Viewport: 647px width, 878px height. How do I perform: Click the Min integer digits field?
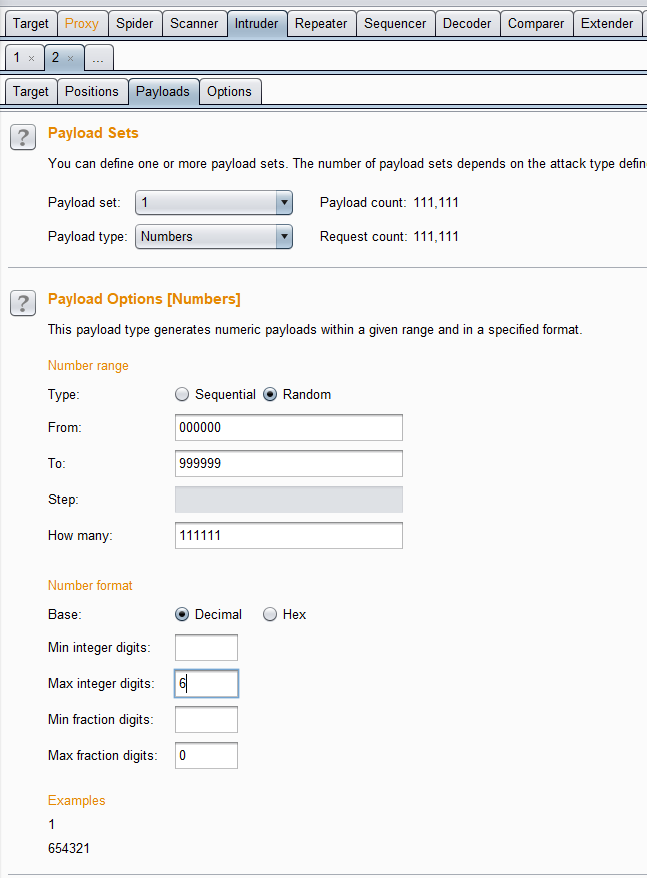[206, 647]
